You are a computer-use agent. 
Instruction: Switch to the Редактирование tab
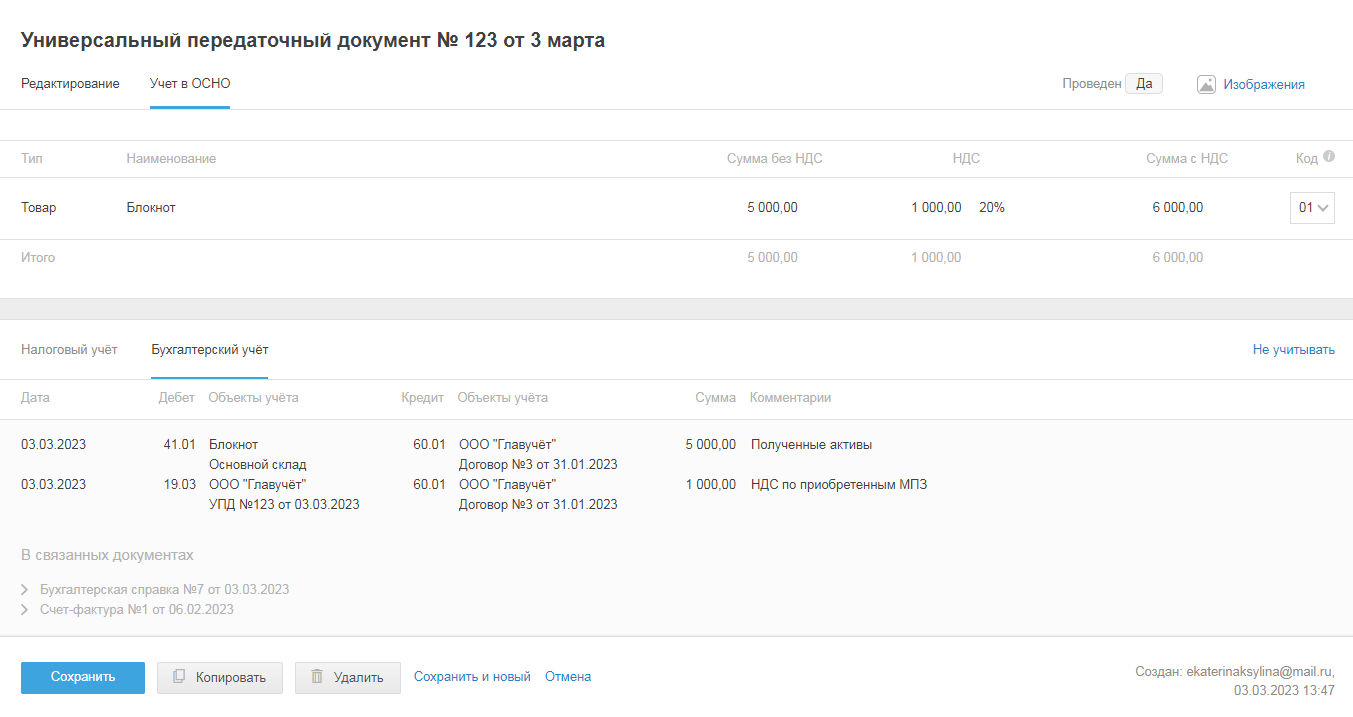pos(70,84)
